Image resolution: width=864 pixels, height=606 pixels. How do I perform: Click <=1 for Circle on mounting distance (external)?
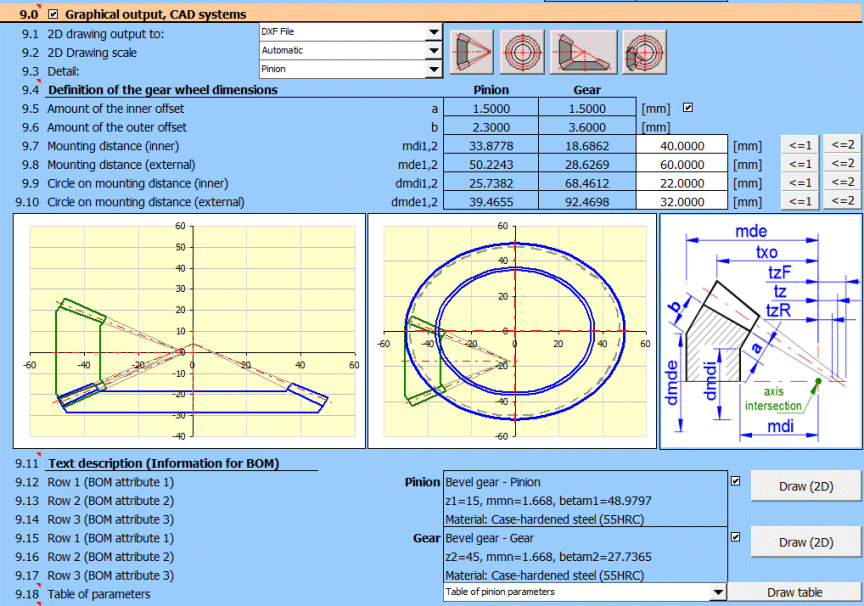point(800,201)
